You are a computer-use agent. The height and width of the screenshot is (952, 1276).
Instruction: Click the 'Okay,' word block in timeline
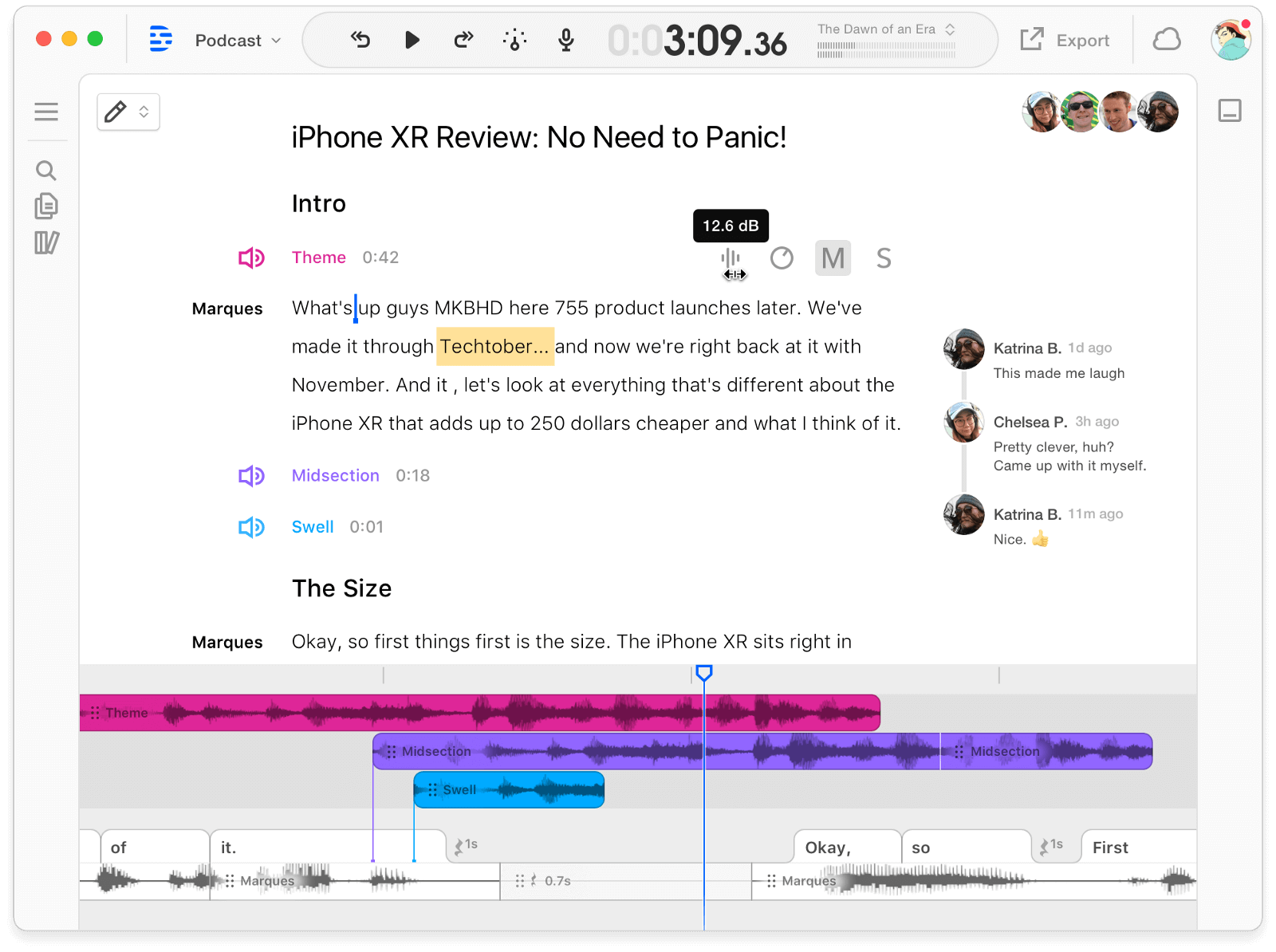(847, 847)
